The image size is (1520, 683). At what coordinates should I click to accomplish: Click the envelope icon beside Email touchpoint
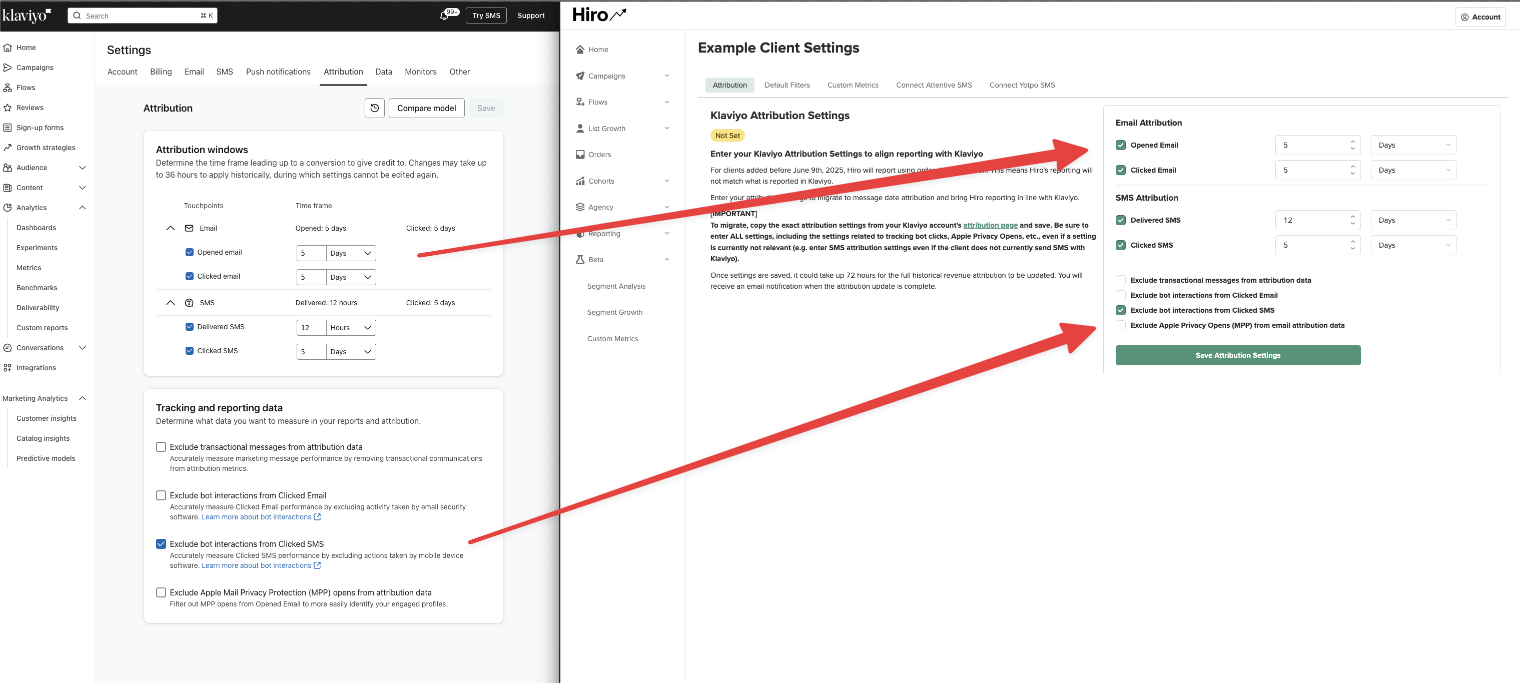point(189,228)
